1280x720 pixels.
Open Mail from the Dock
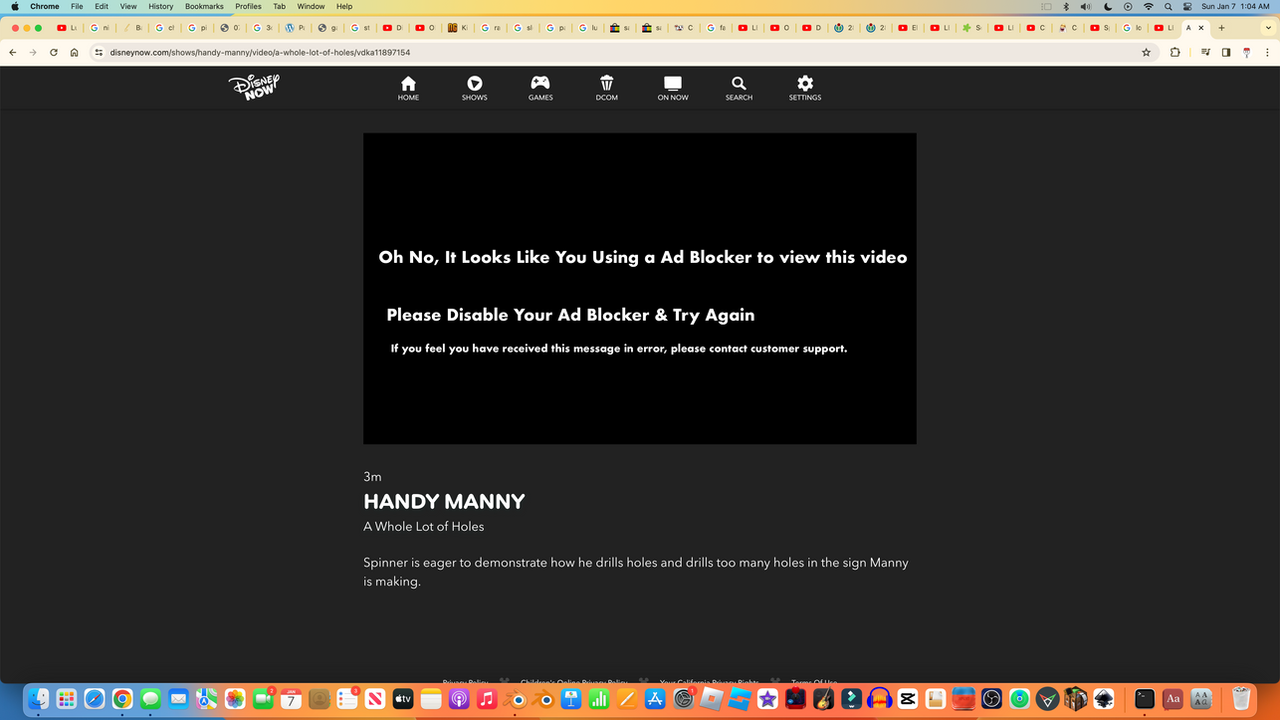(178, 698)
